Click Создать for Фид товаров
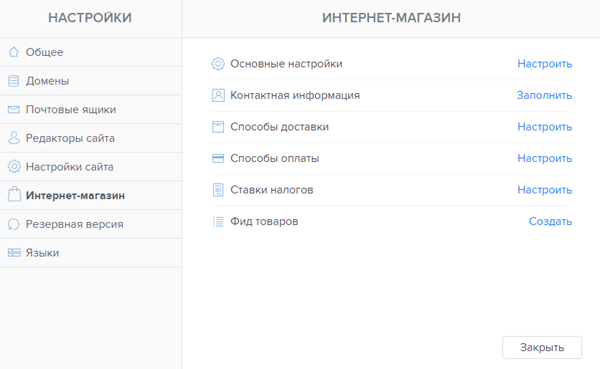This screenshot has height=369, width=600. coord(550,221)
